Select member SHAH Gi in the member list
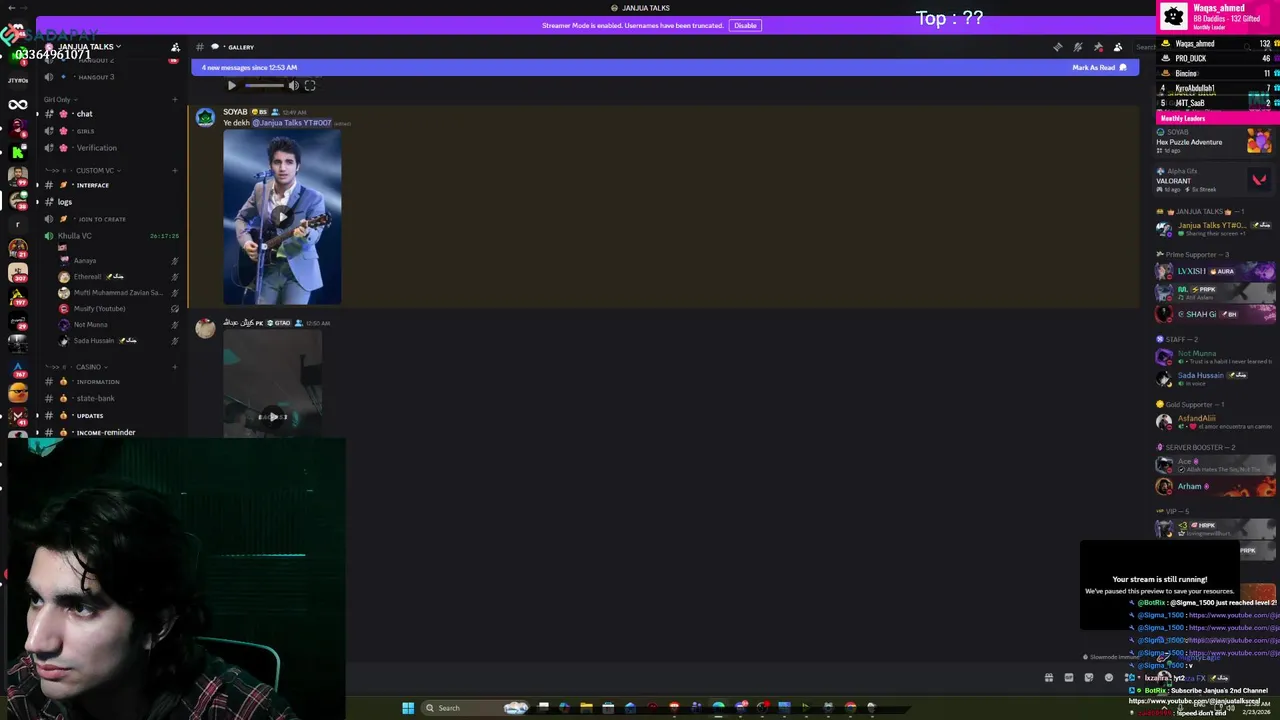This screenshot has width=1280, height=720. click(1216, 314)
